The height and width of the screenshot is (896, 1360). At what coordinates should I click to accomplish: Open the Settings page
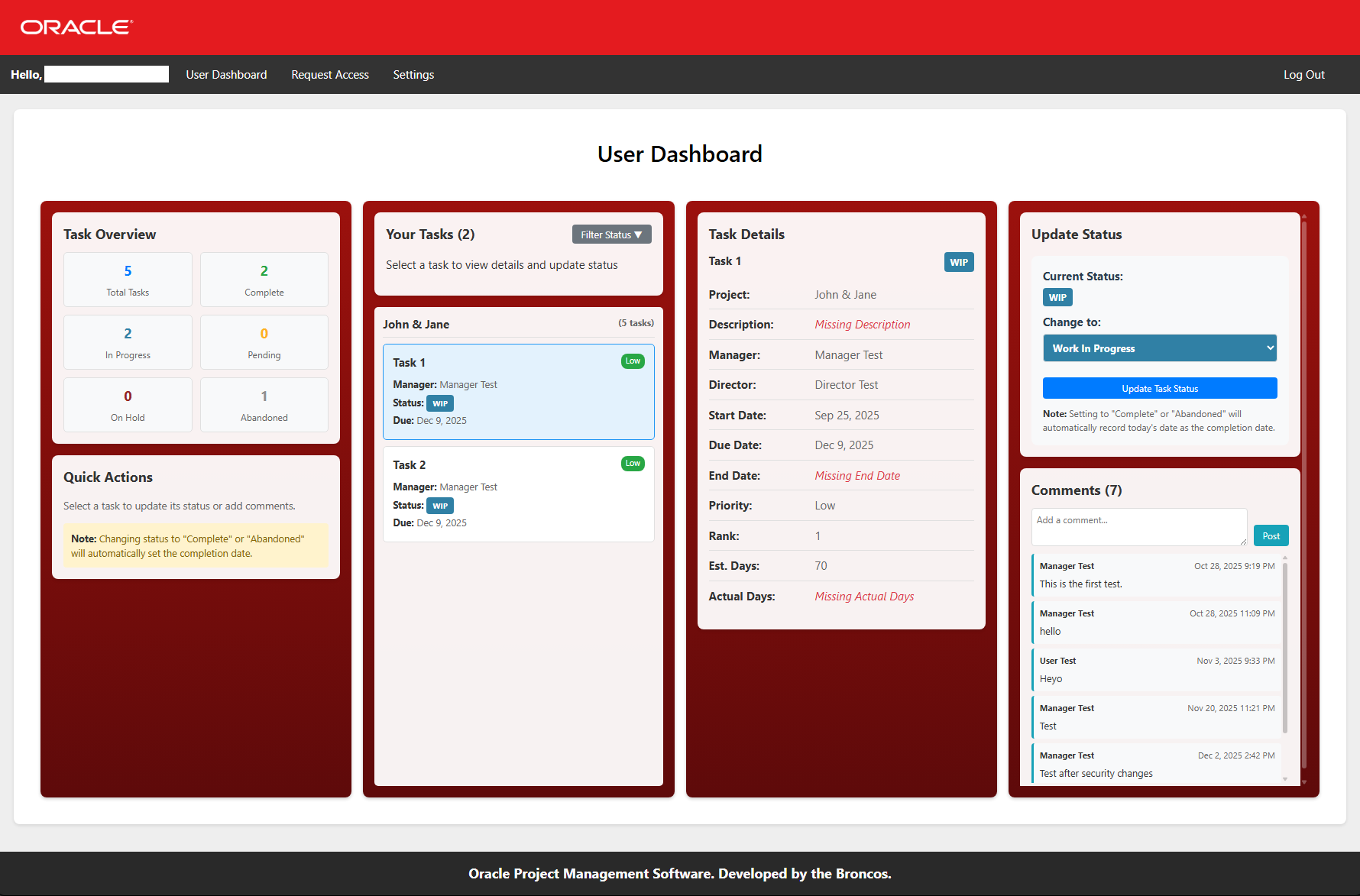[413, 74]
